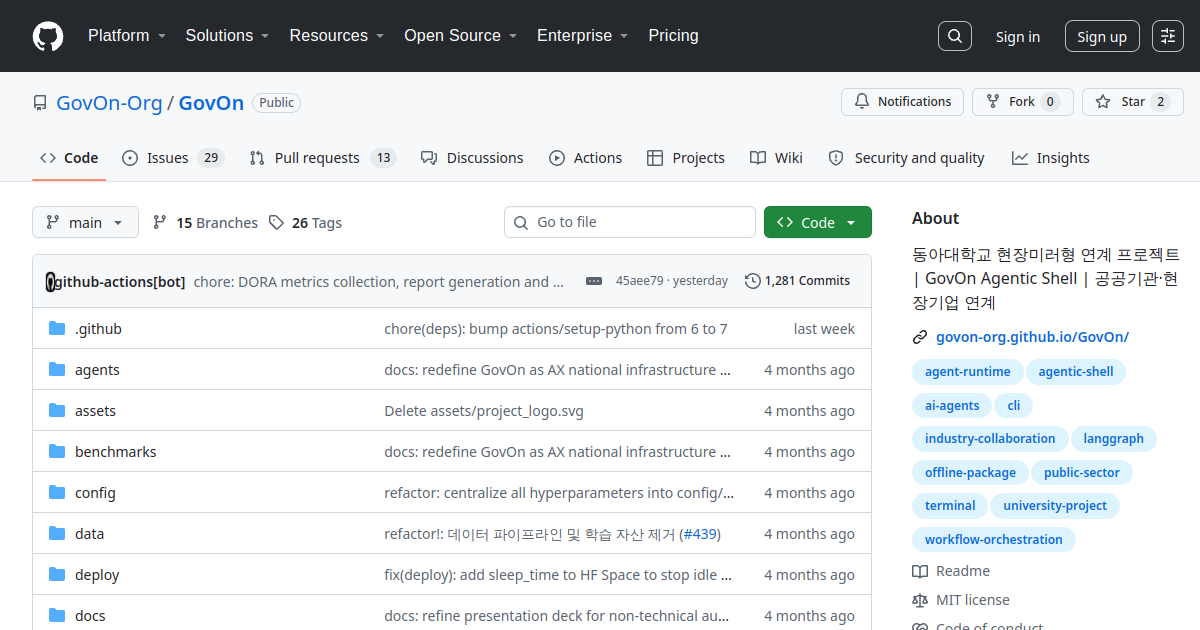The width and height of the screenshot is (1200, 630).
Task: Click the folder icon for .github
Action: (x=57, y=329)
